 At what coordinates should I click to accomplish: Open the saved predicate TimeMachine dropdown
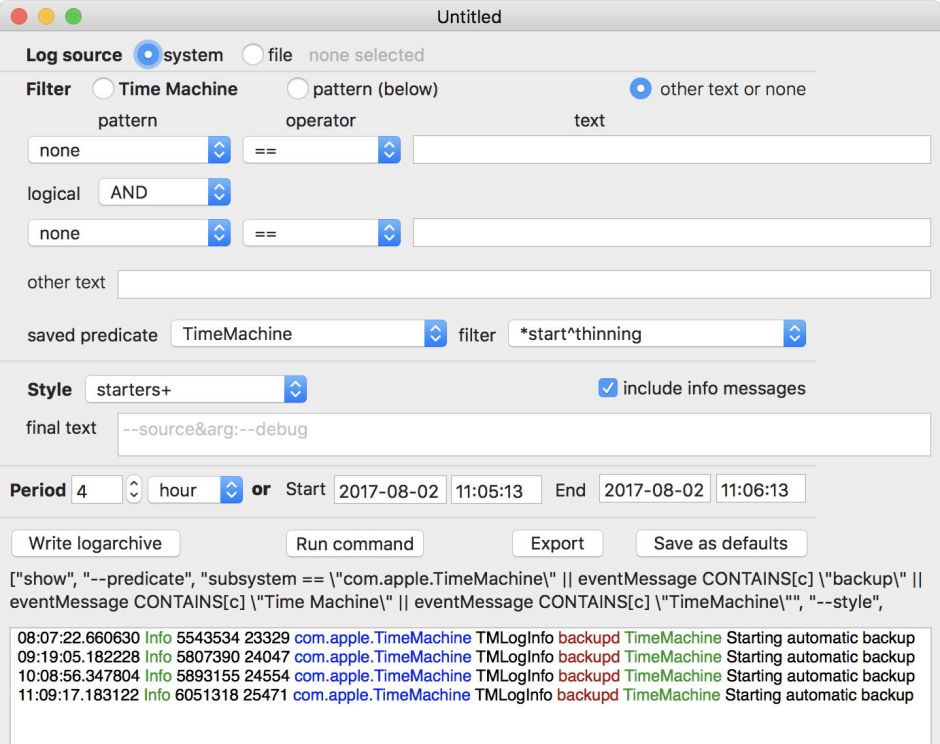[308, 334]
